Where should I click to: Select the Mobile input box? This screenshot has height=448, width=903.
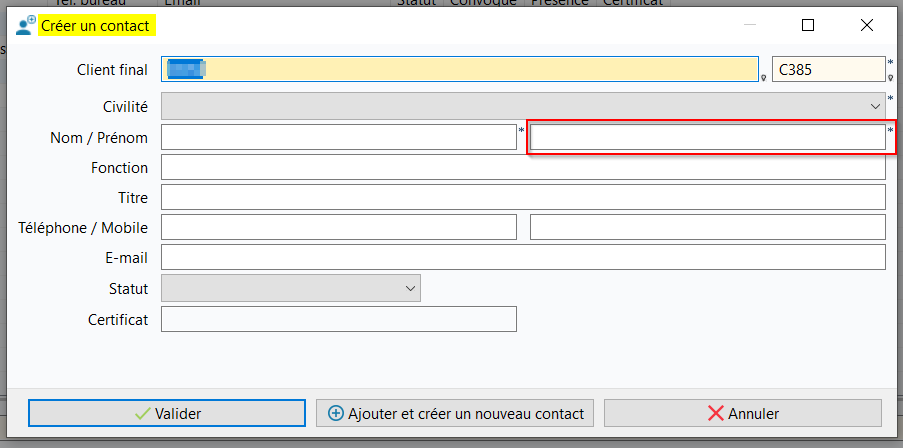708,227
